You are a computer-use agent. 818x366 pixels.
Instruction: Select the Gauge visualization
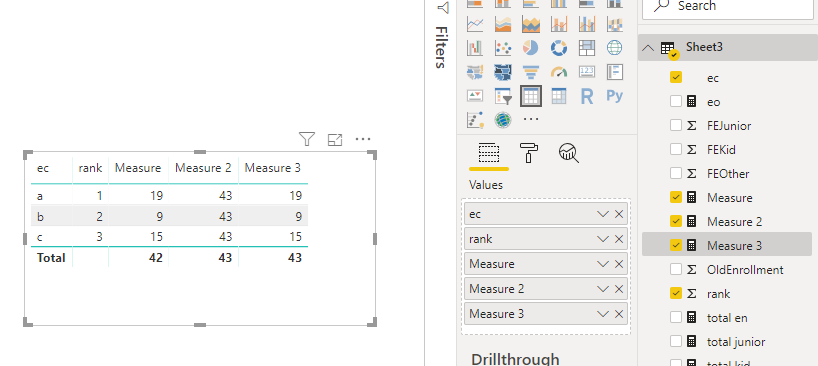click(x=559, y=72)
